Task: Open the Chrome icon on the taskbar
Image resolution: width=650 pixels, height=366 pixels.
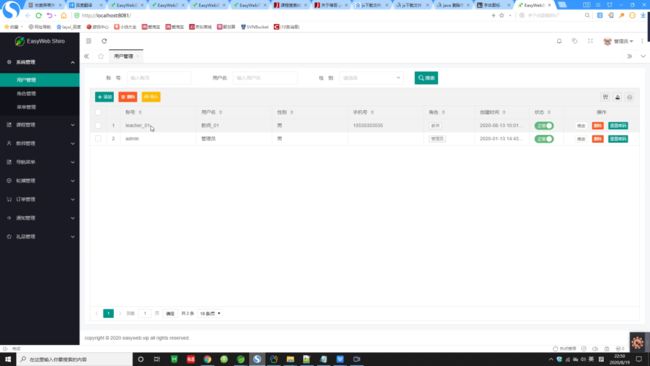Action: (207, 359)
